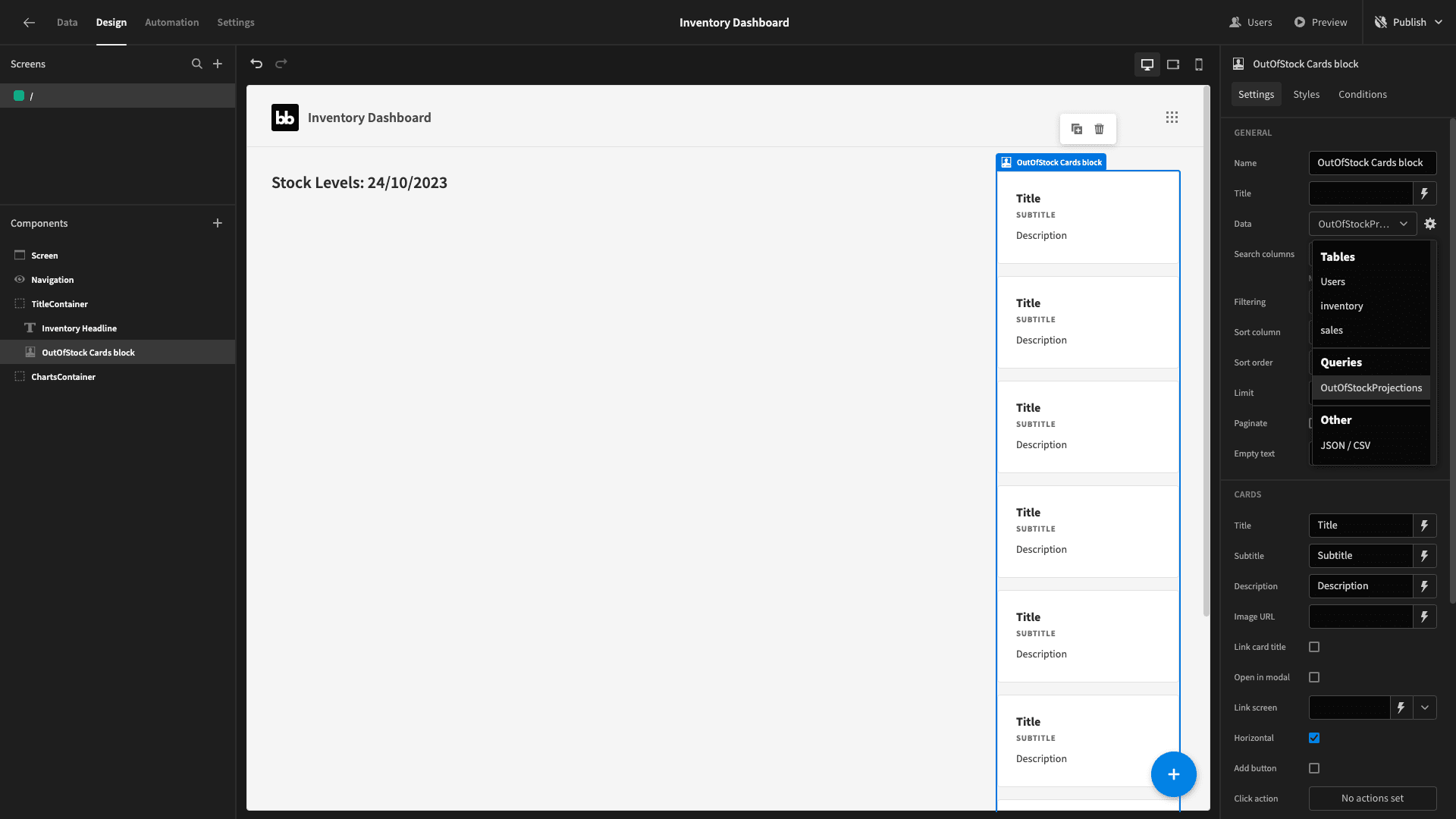Image resolution: width=1456 pixels, height=819 pixels.
Task: Open bindings for Image URL field
Action: (1425, 617)
